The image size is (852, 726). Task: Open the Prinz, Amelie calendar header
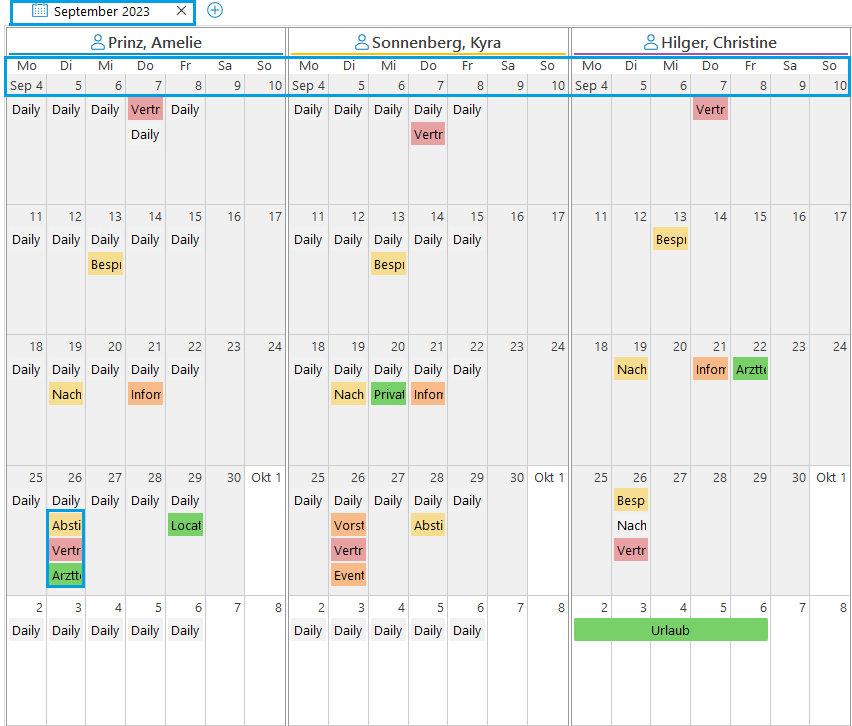tap(155, 43)
